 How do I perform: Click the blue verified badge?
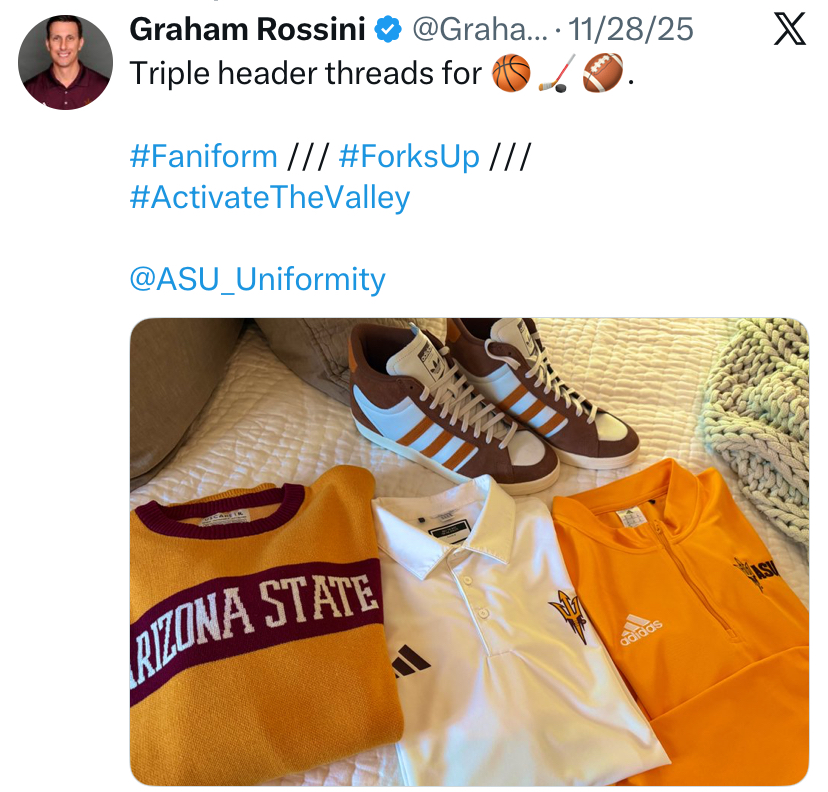click(x=388, y=30)
